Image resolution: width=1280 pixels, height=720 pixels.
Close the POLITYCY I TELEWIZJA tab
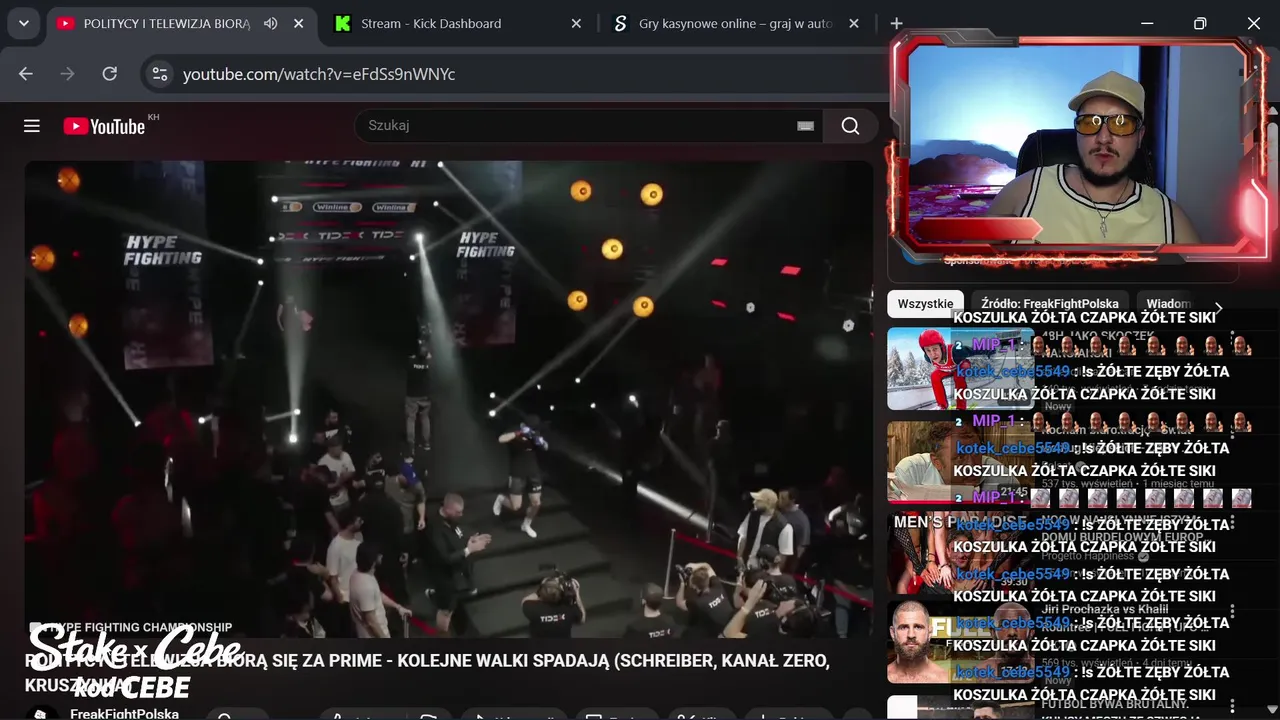click(x=298, y=23)
